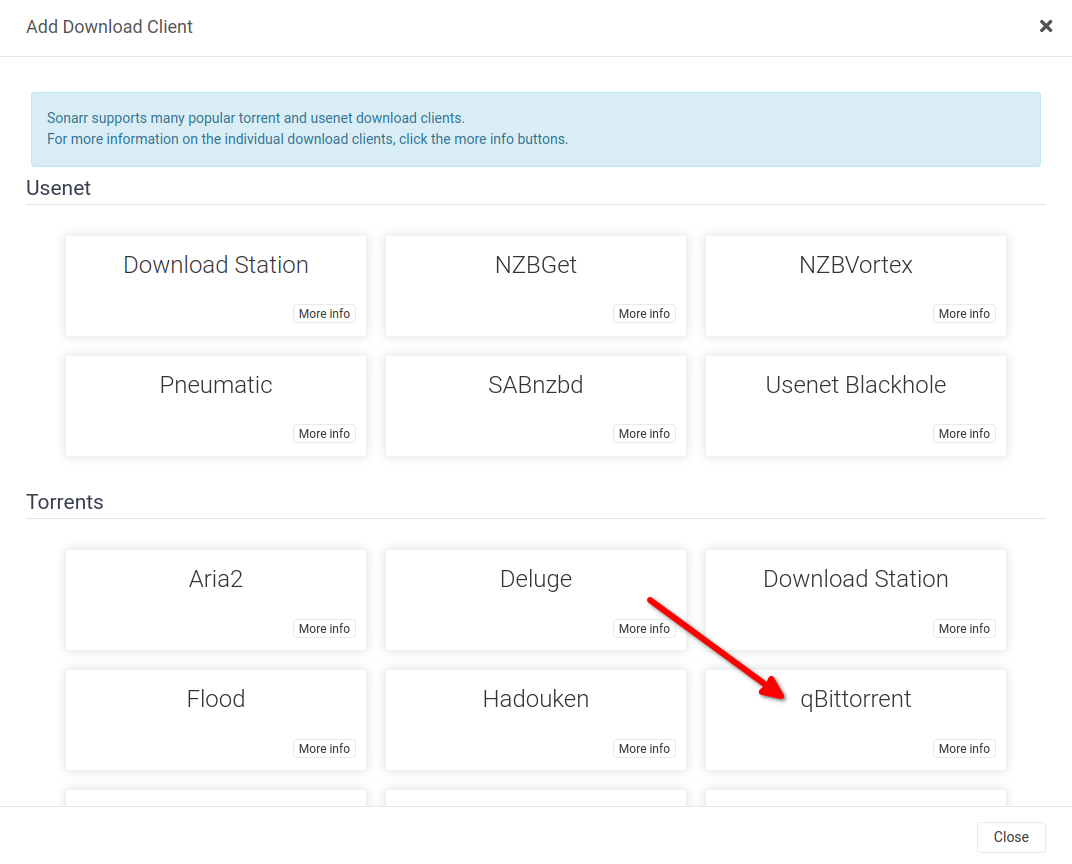Open More info for Deluge

(644, 628)
